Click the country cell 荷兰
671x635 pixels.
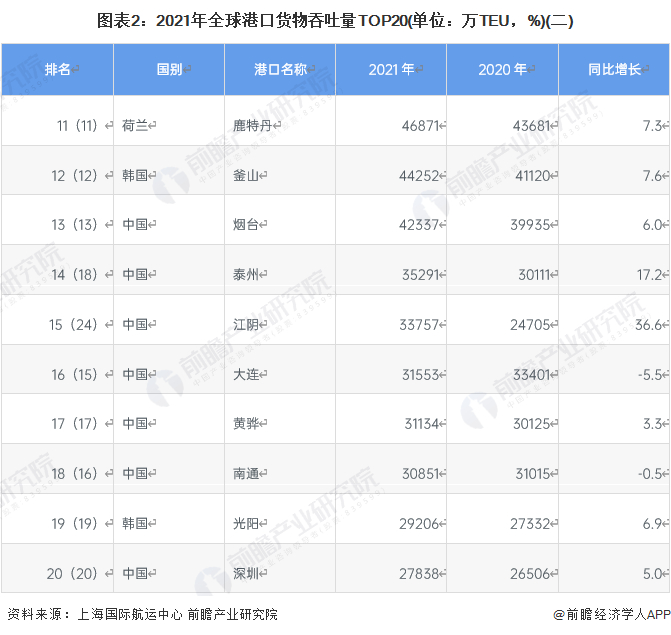(135, 126)
